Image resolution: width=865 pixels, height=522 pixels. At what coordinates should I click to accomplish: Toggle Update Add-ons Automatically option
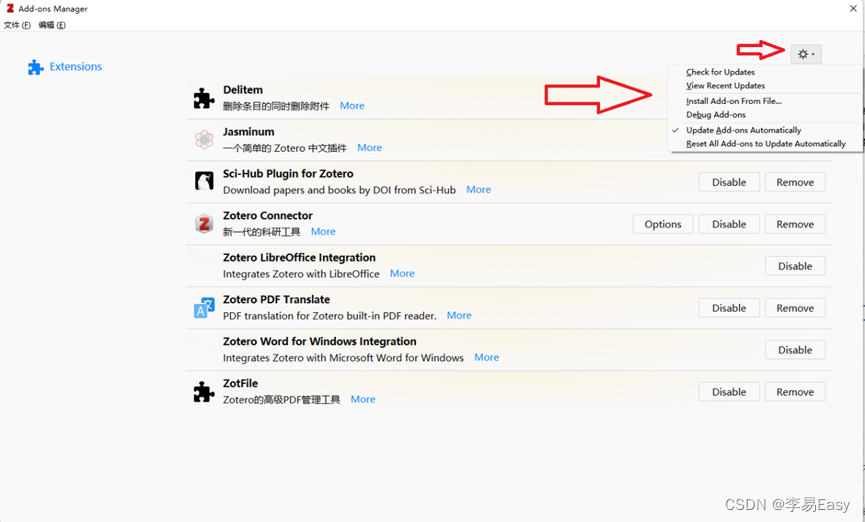click(743, 130)
